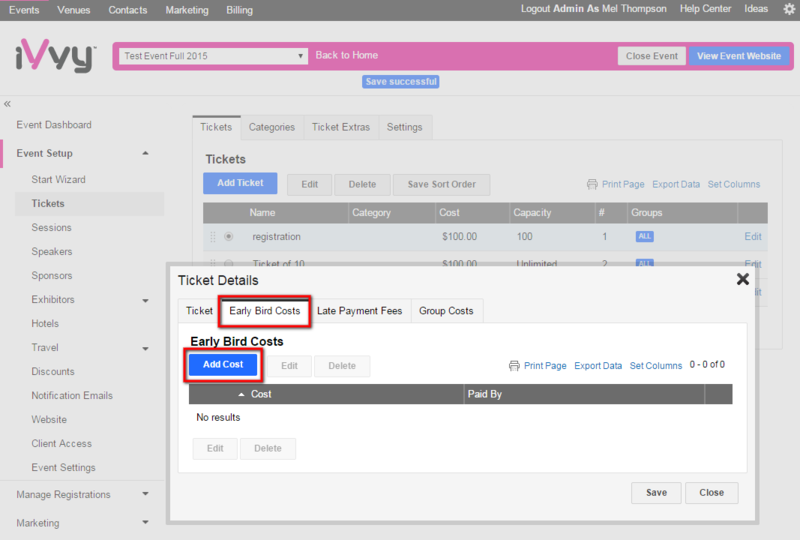Click Print Page link in dialog
This screenshot has width=800, height=540.
coord(545,365)
